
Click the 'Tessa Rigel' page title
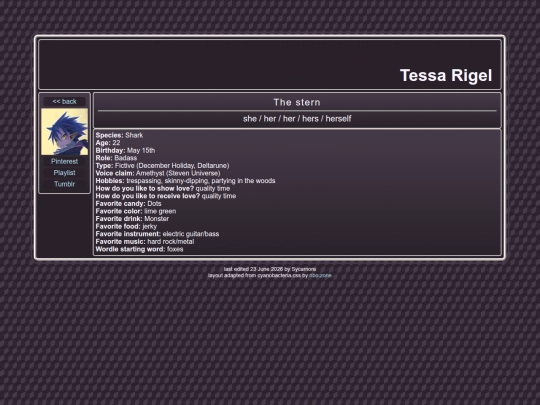(446, 75)
